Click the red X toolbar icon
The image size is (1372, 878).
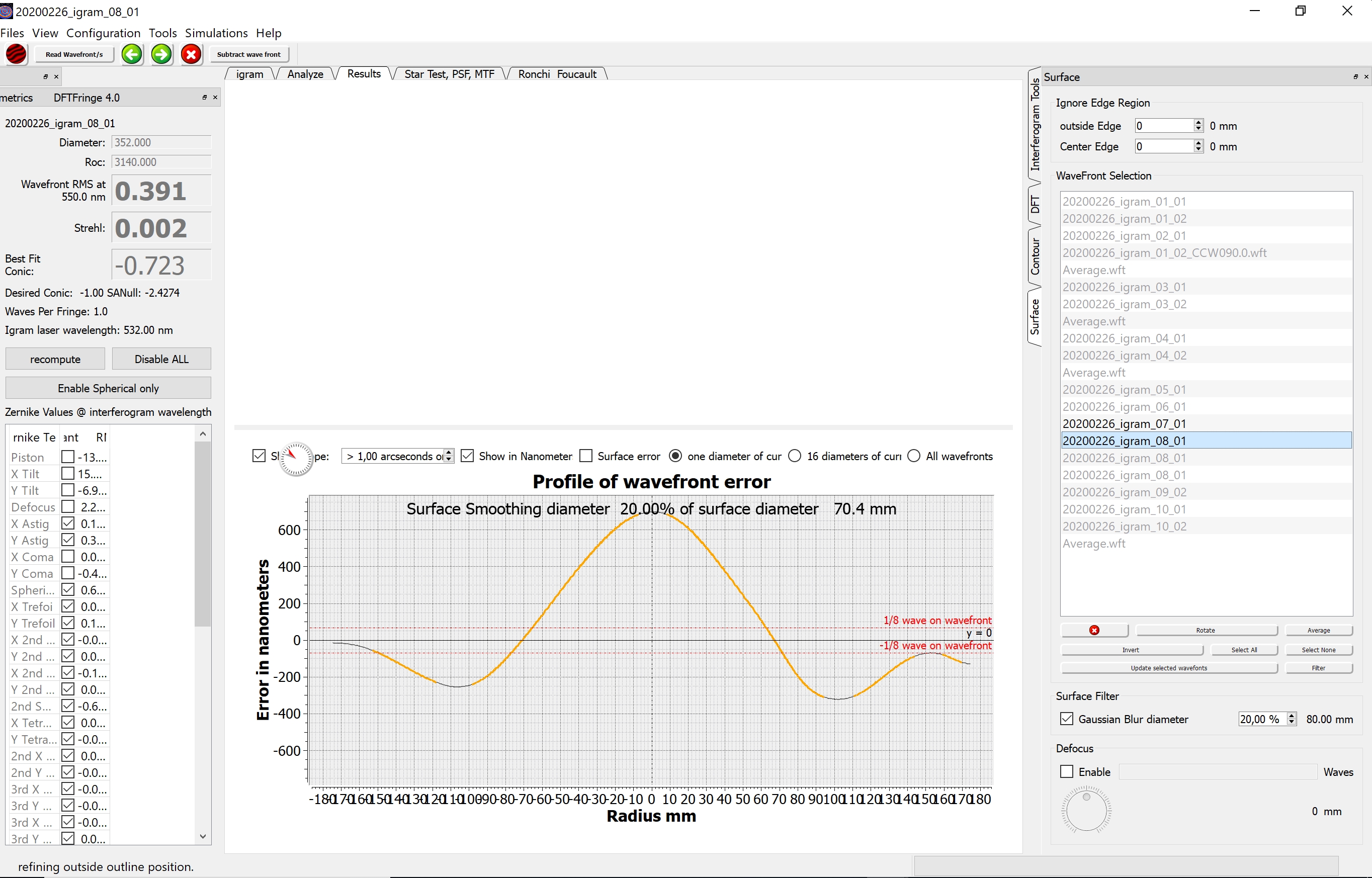click(x=192, y=55)
